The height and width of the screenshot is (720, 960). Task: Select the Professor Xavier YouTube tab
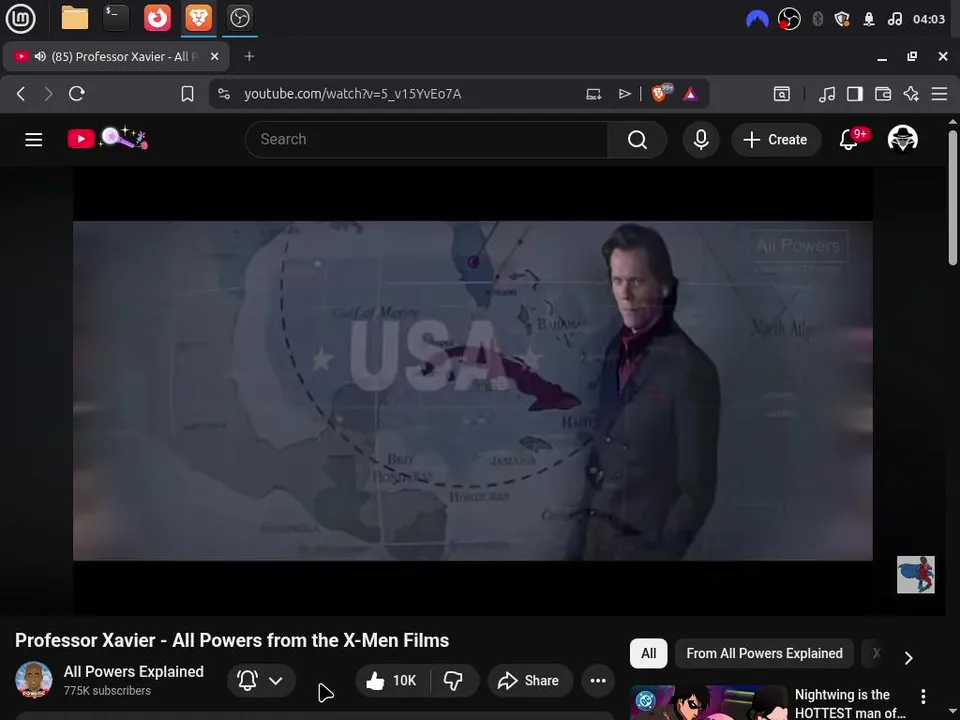(116, 56)
